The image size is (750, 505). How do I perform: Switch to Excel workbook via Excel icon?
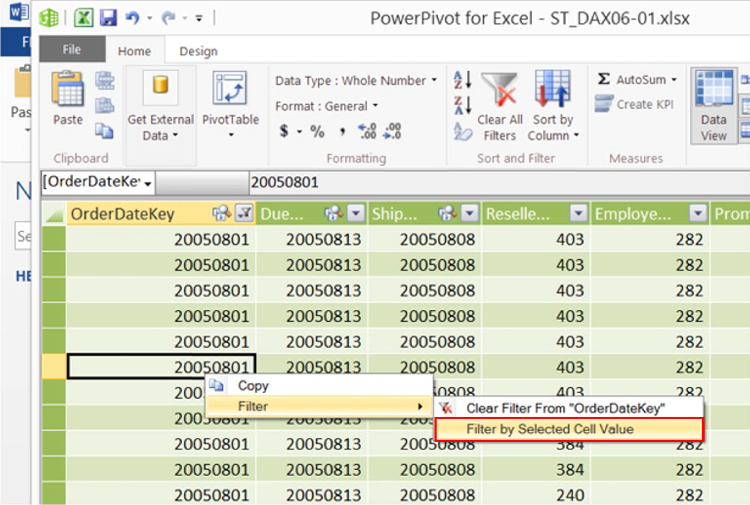tap(85, 19)
